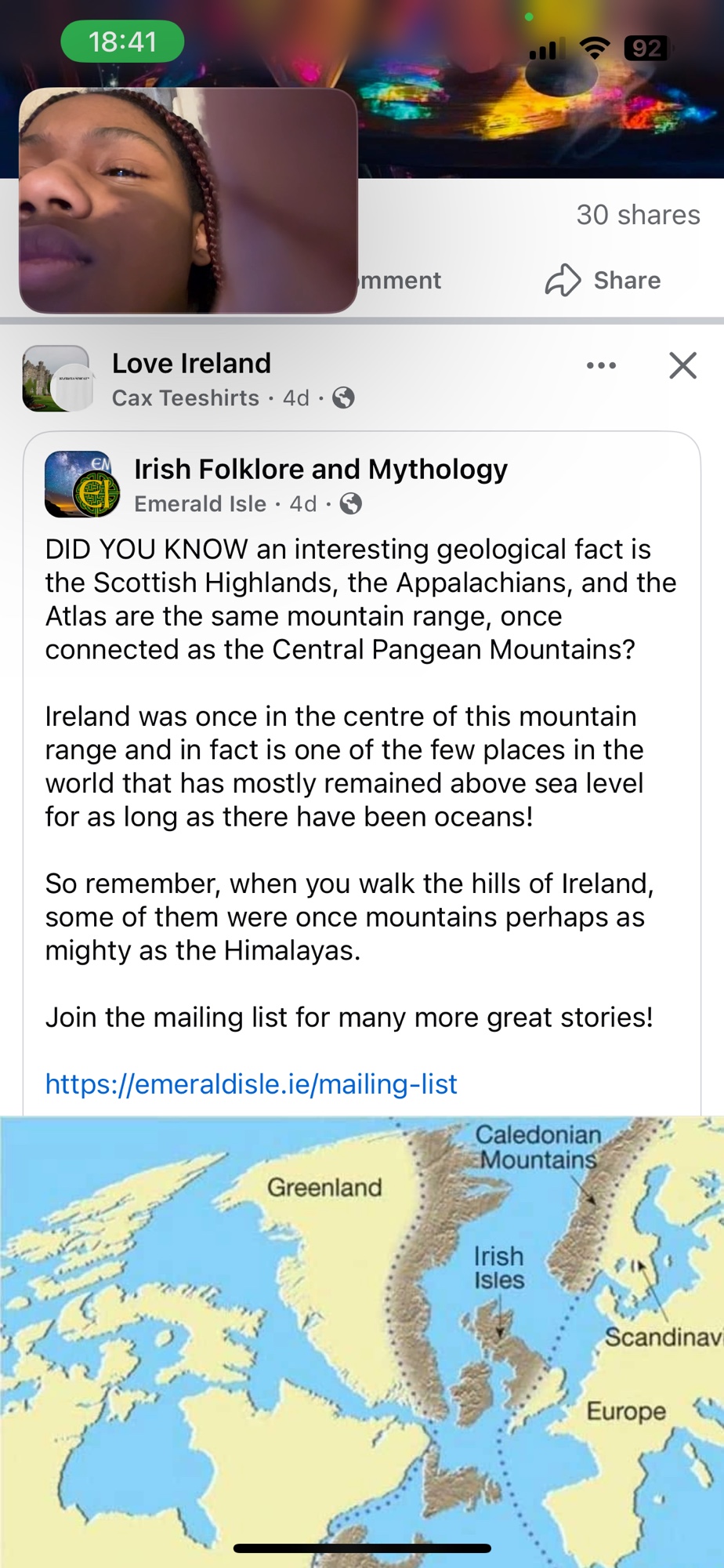
Task: View the 30 shares list
Action: tap(638, 215)
